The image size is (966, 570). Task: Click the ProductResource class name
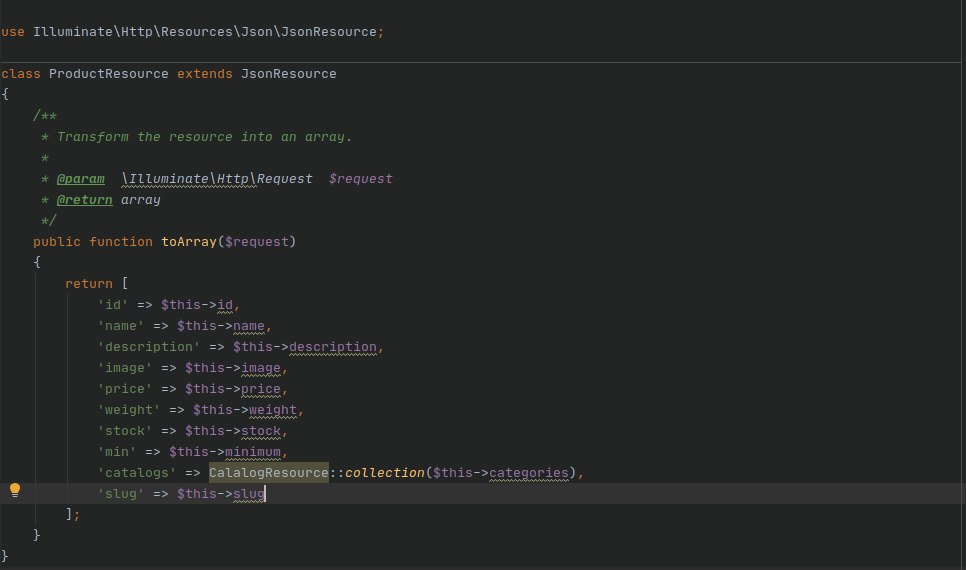[108, 74]
